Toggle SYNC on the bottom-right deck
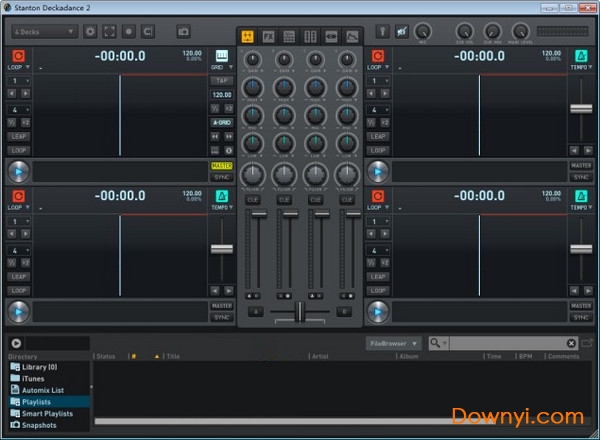The image size is (600, 440). (x=581, y=317)
